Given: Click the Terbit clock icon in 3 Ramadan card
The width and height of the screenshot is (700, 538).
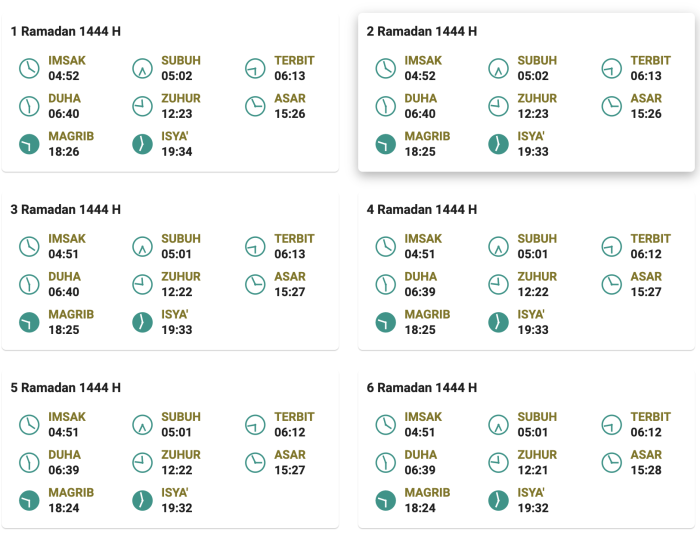Looking at the screenshot, I should click(x=256, y=246).
